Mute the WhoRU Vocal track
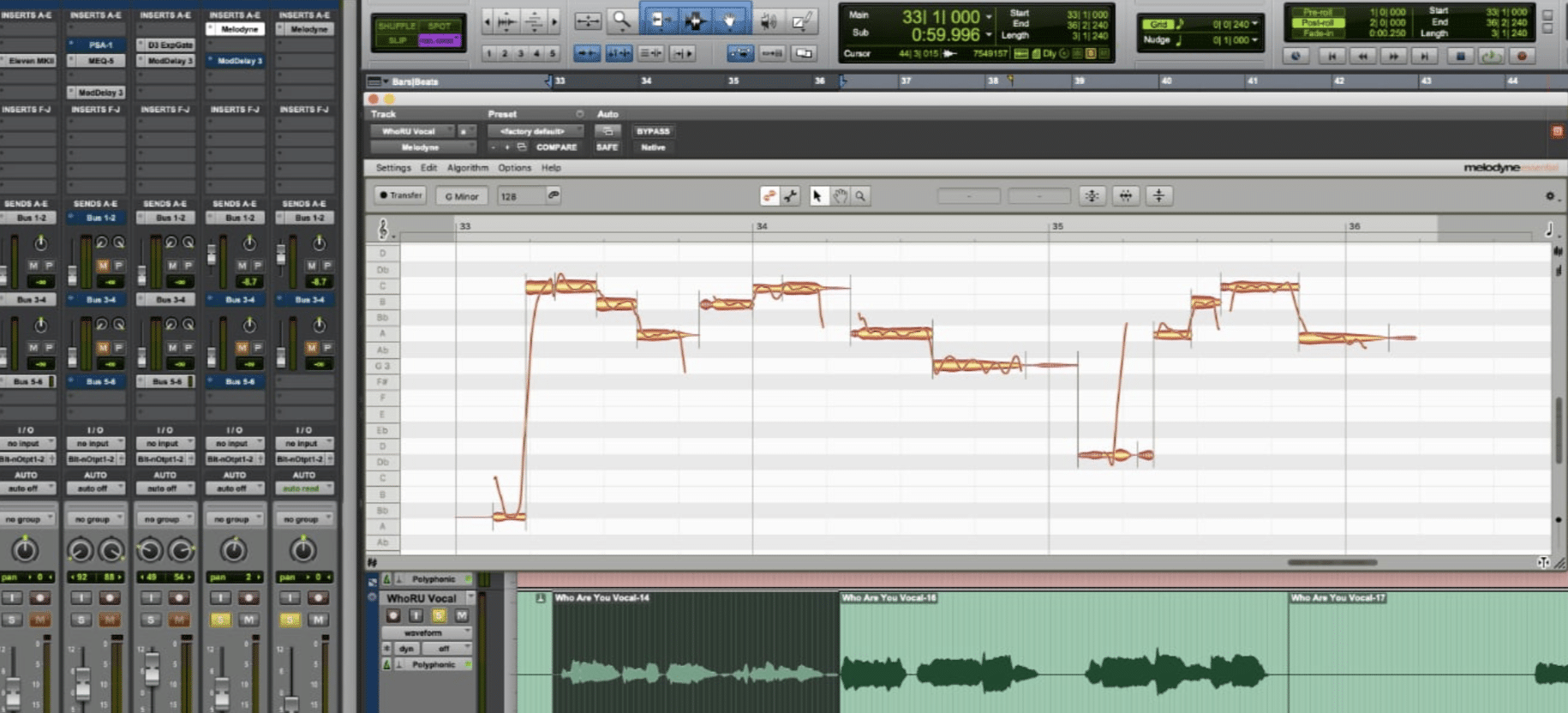 462,615
